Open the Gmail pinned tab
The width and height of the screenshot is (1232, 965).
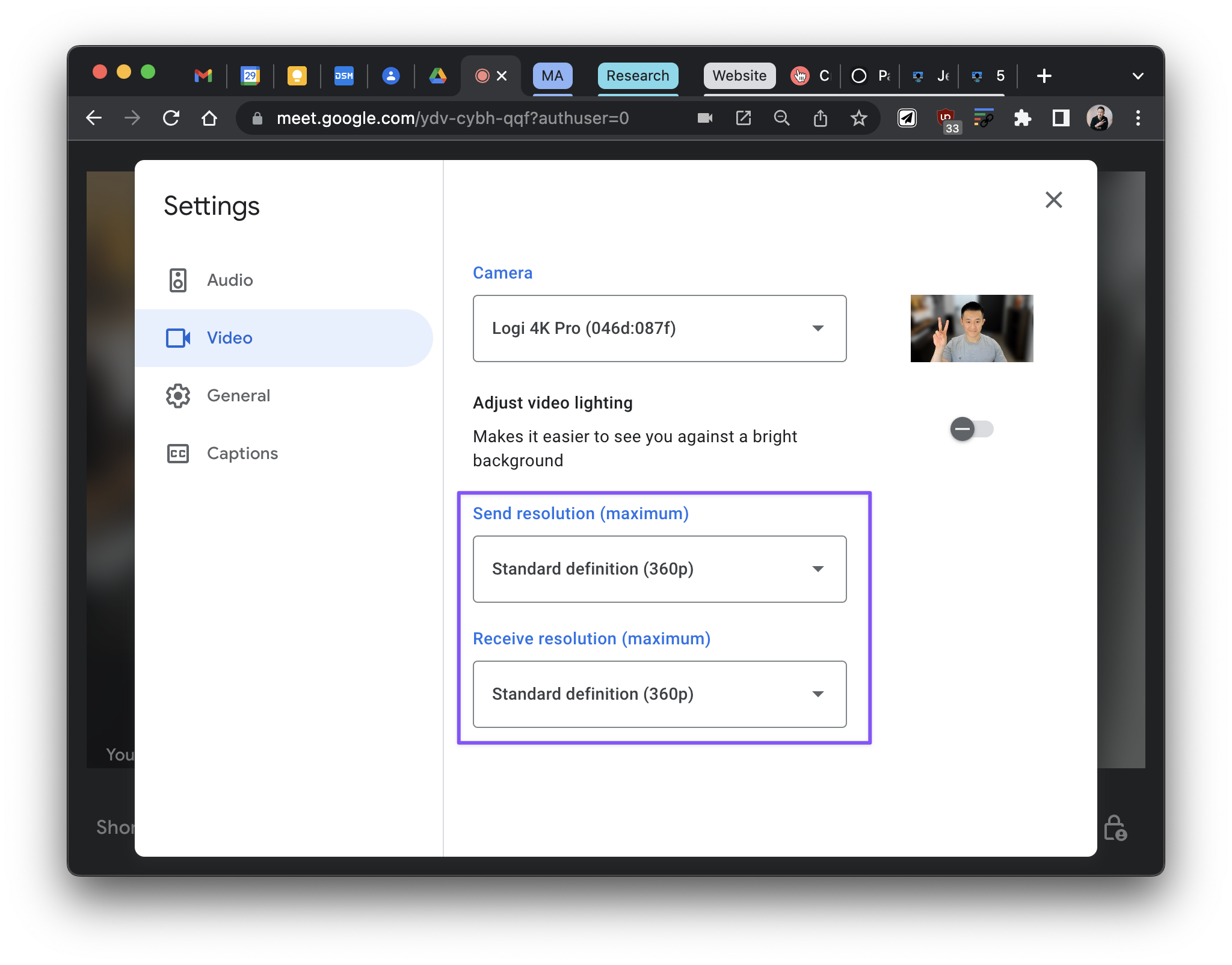pyautogui.click(x=203, y=76)
